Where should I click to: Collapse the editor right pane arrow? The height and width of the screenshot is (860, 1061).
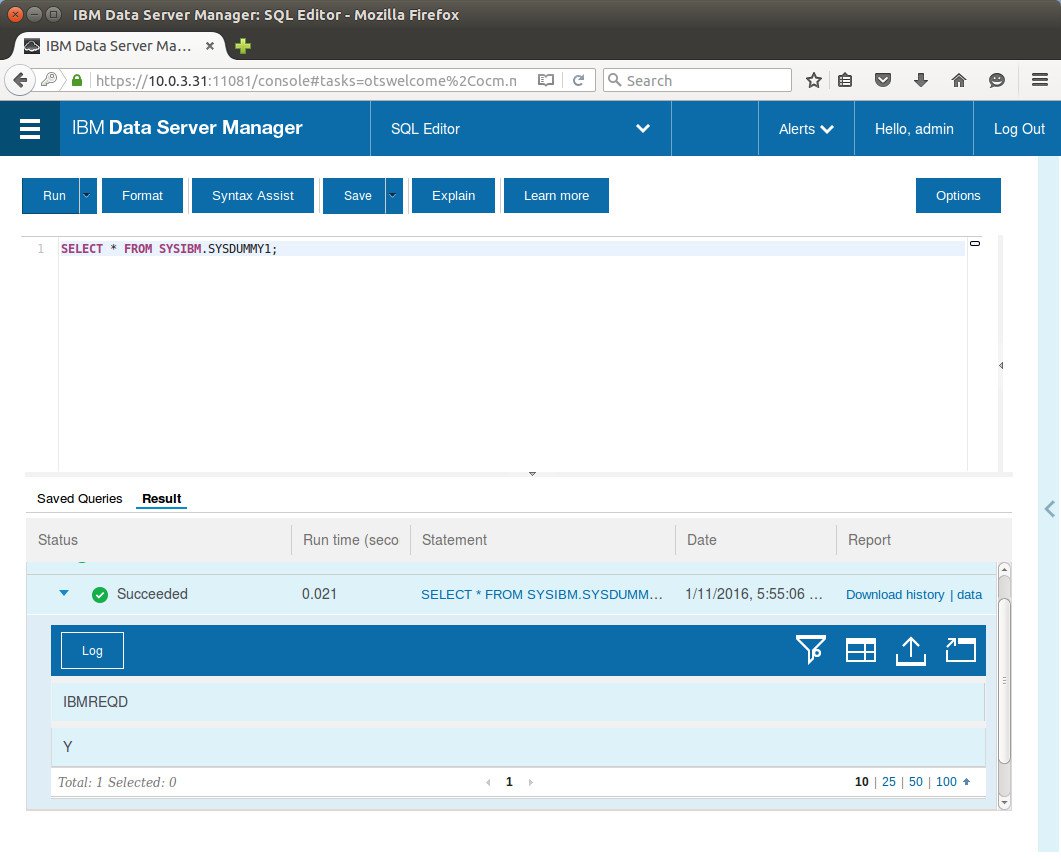pyautogui.click(x=1001, y=365)
